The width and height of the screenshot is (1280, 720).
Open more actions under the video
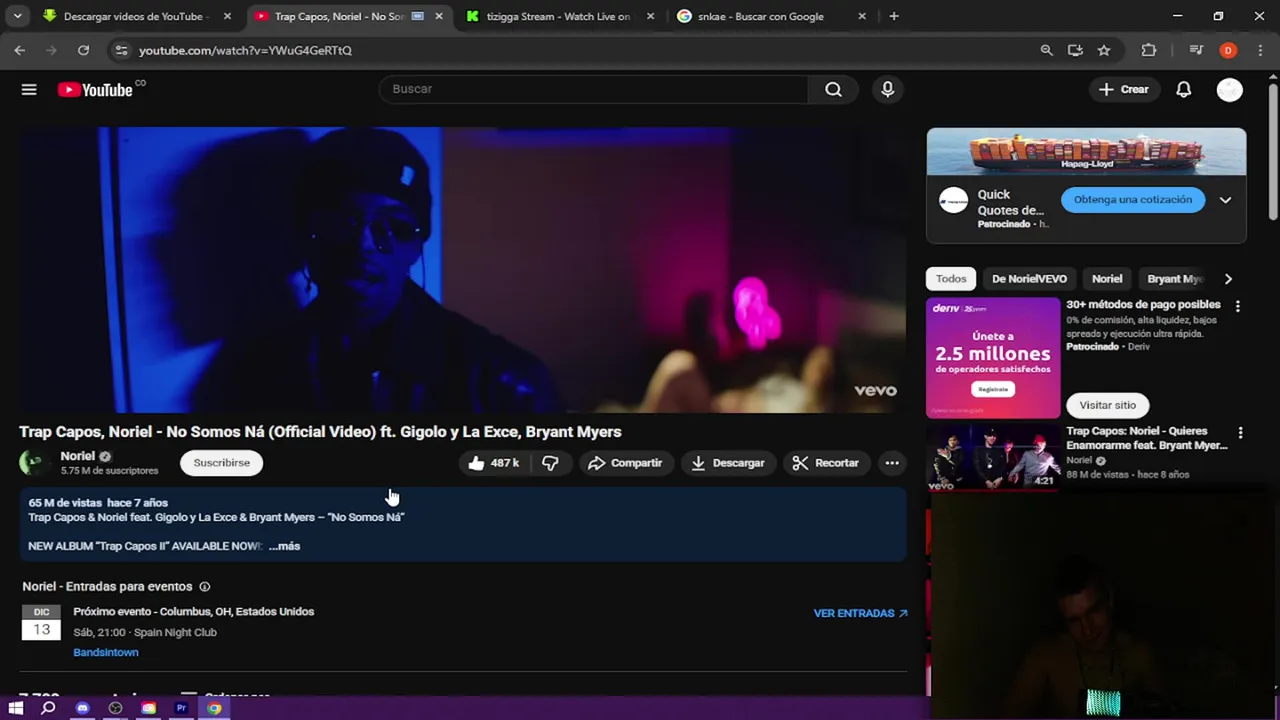pos(892,463)
